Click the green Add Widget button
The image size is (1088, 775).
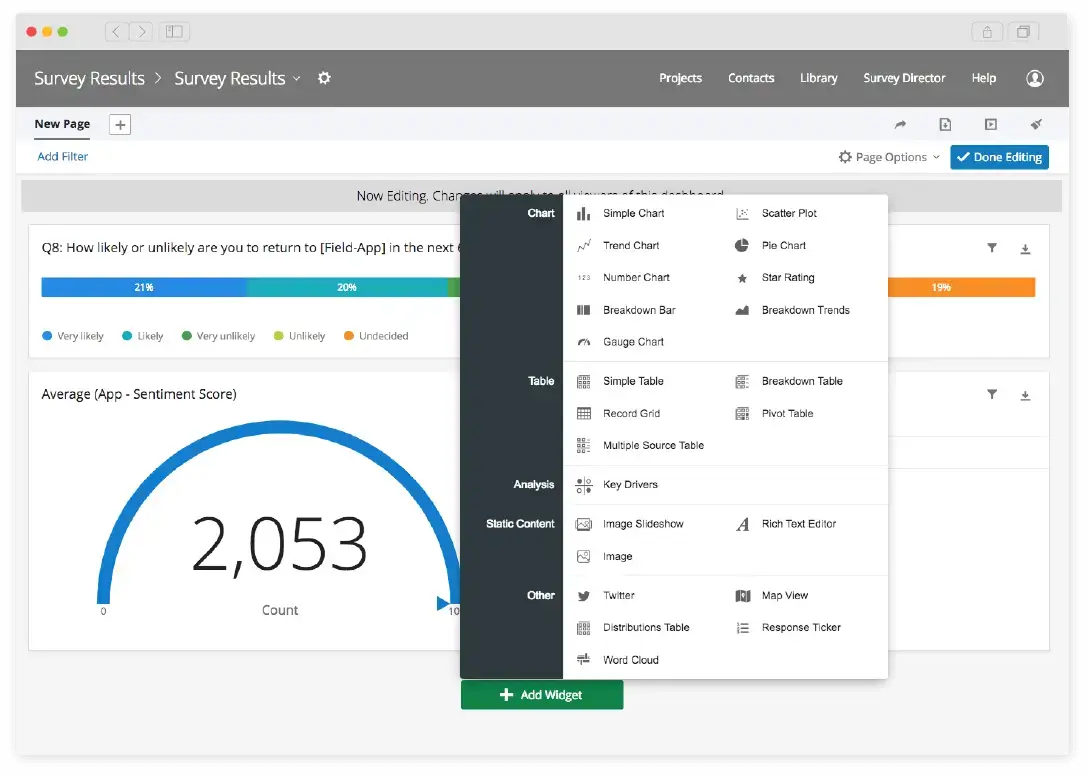pos(542,695)
